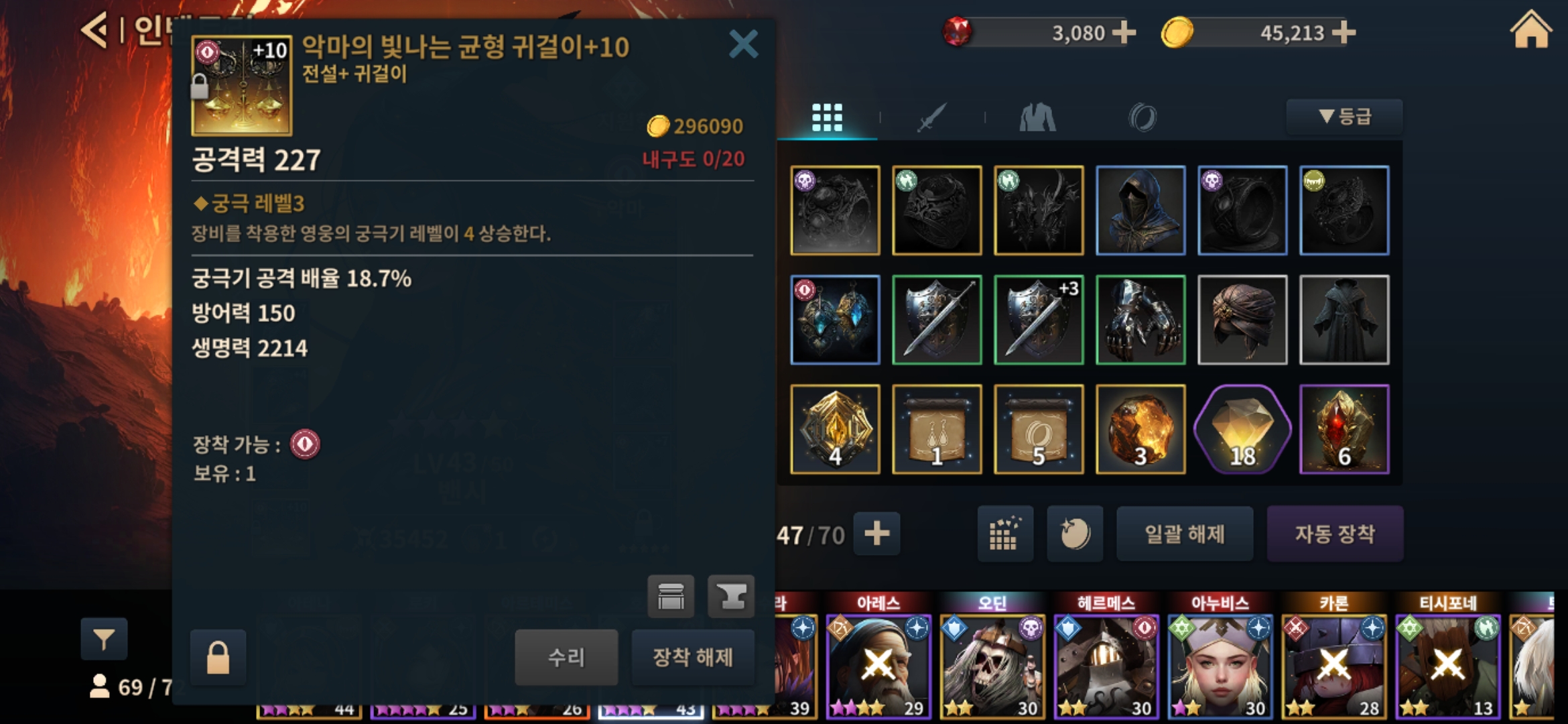Open the hero filter funnel

pyautogui.click(x=104, y=639)
